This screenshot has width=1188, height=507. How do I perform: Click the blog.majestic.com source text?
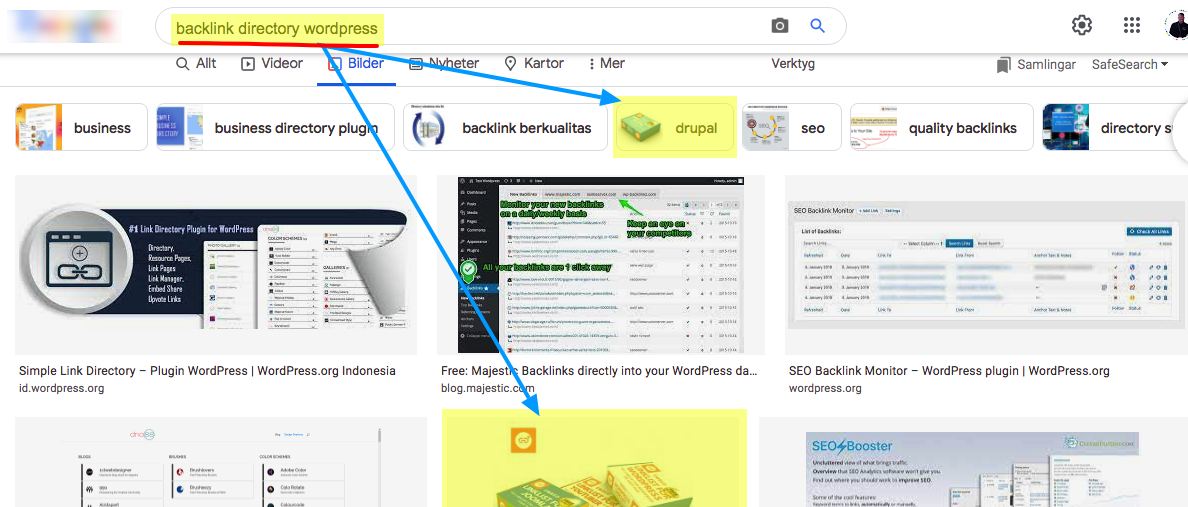pos(488,388)
